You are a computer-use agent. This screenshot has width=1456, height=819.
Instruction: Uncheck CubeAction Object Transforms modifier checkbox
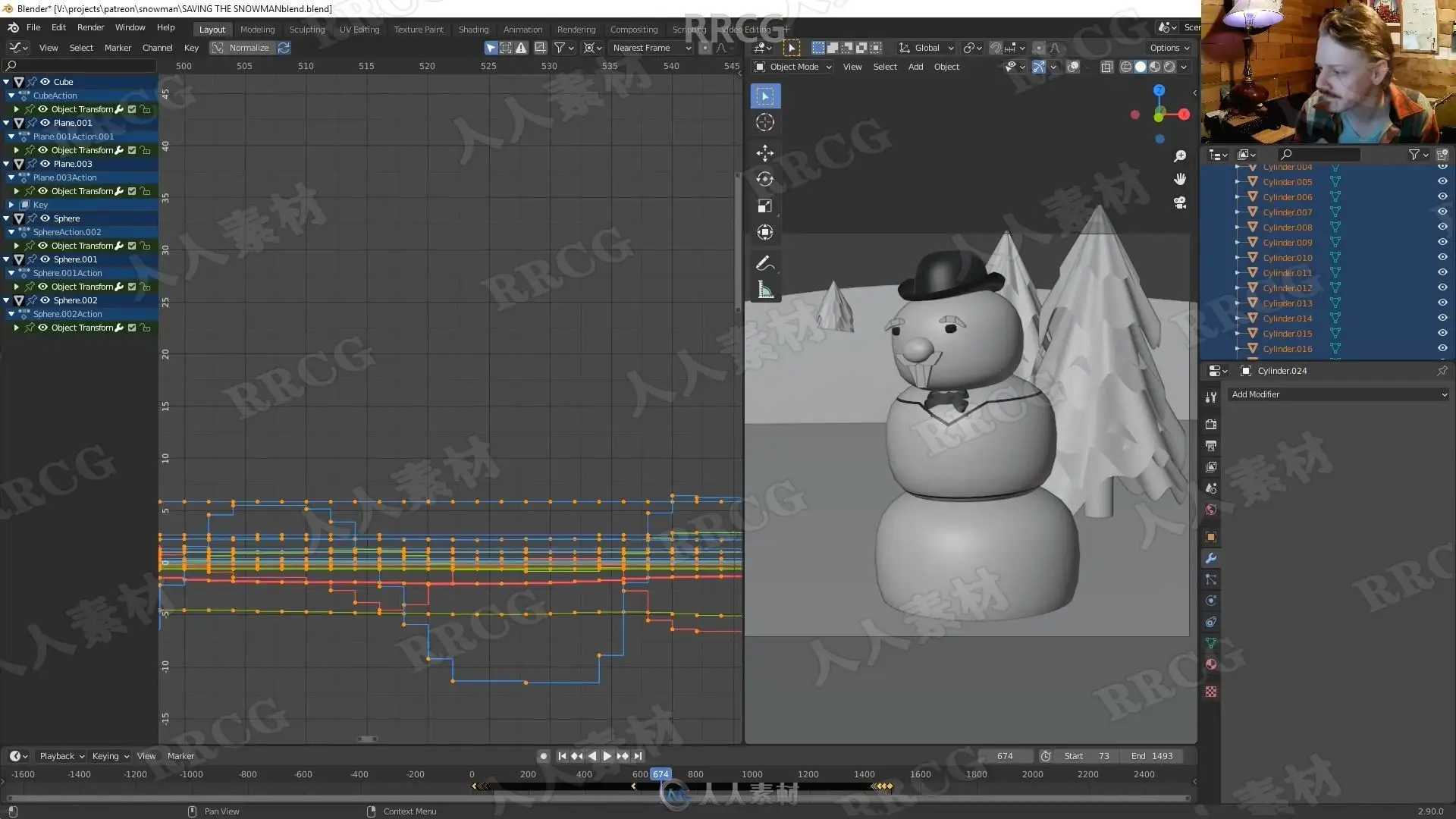[132, 109]
